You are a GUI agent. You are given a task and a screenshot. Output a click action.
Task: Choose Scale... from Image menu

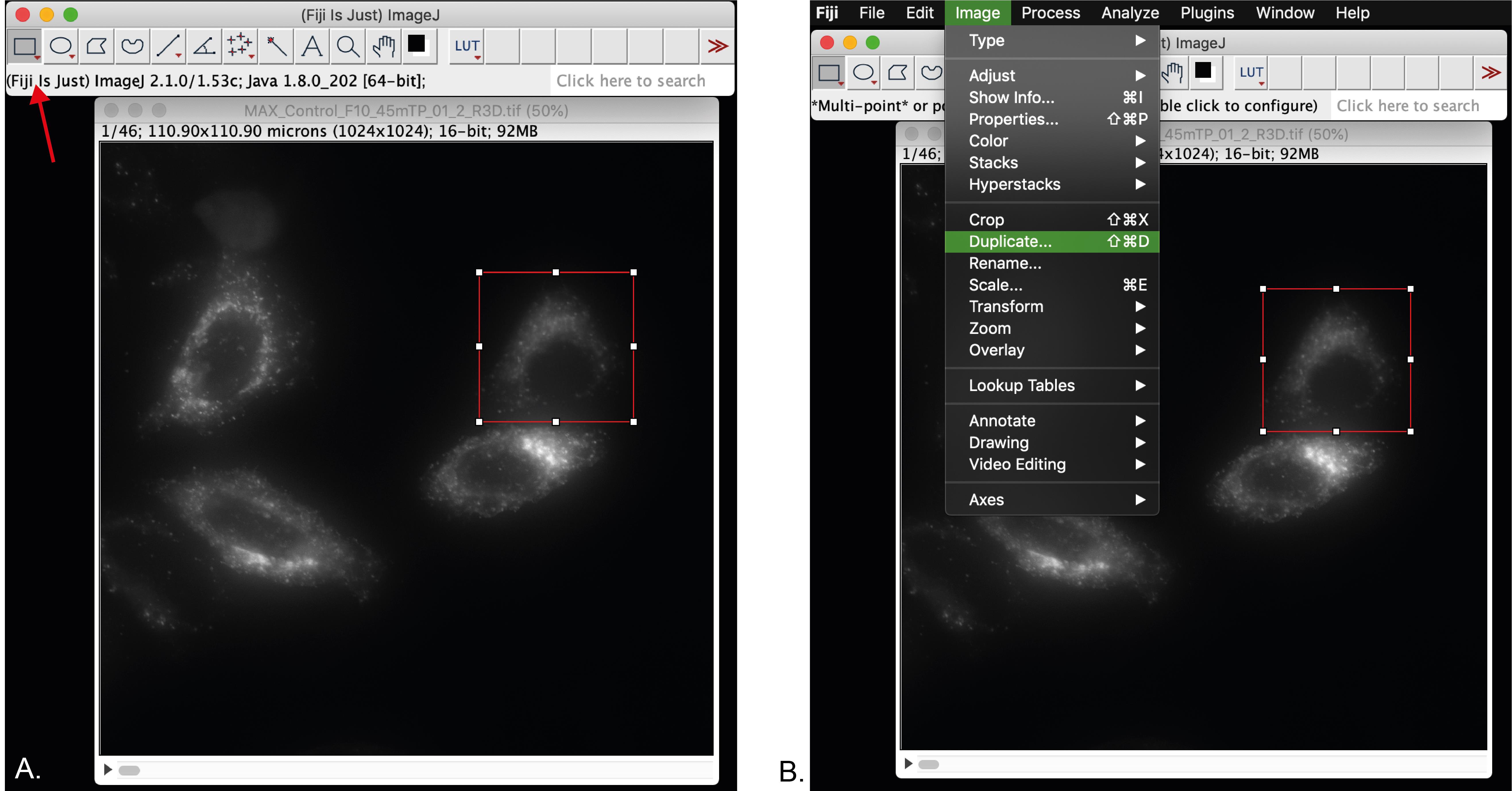point(1052,285)
